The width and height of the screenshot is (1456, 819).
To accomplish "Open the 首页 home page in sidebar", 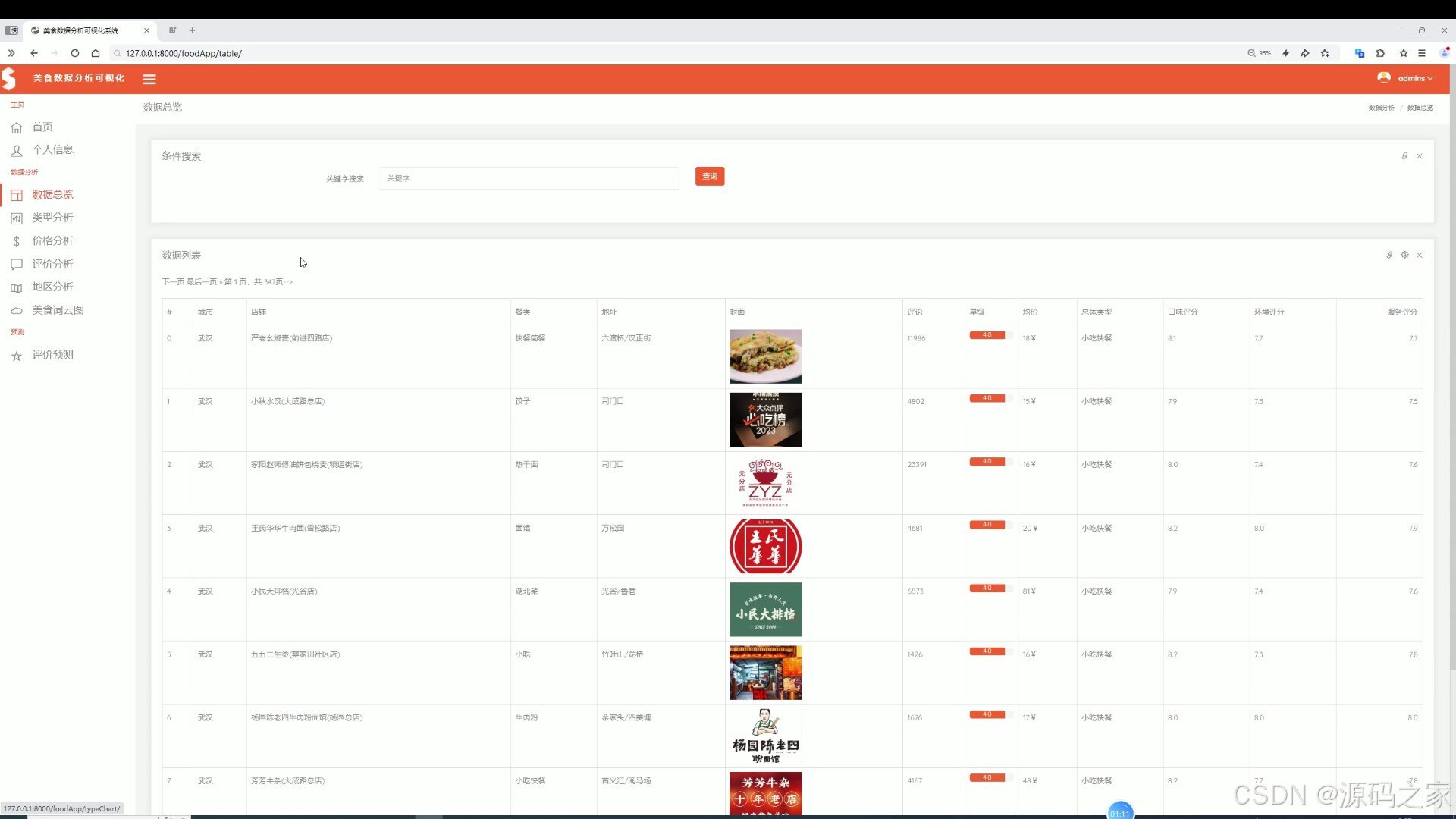I will click(x=42, y=127).
